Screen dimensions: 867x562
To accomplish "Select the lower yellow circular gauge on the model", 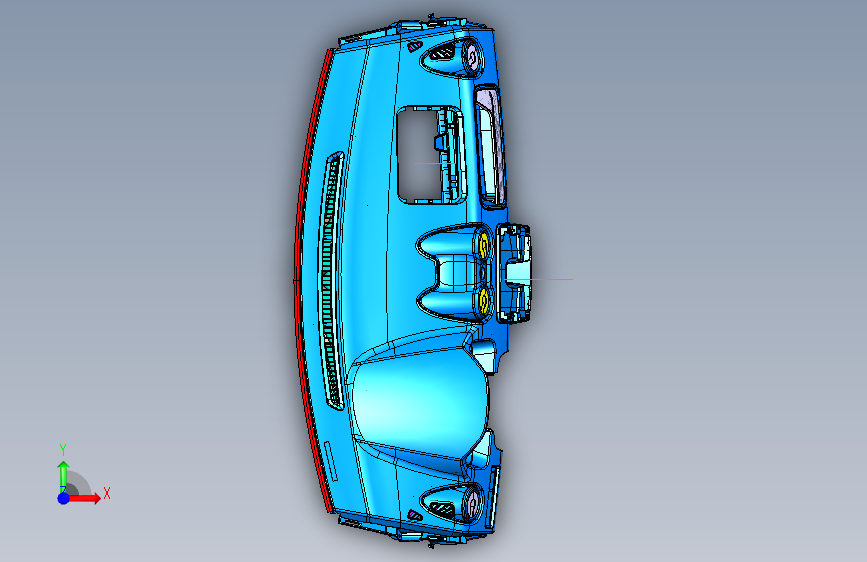I will click(483, 301).
